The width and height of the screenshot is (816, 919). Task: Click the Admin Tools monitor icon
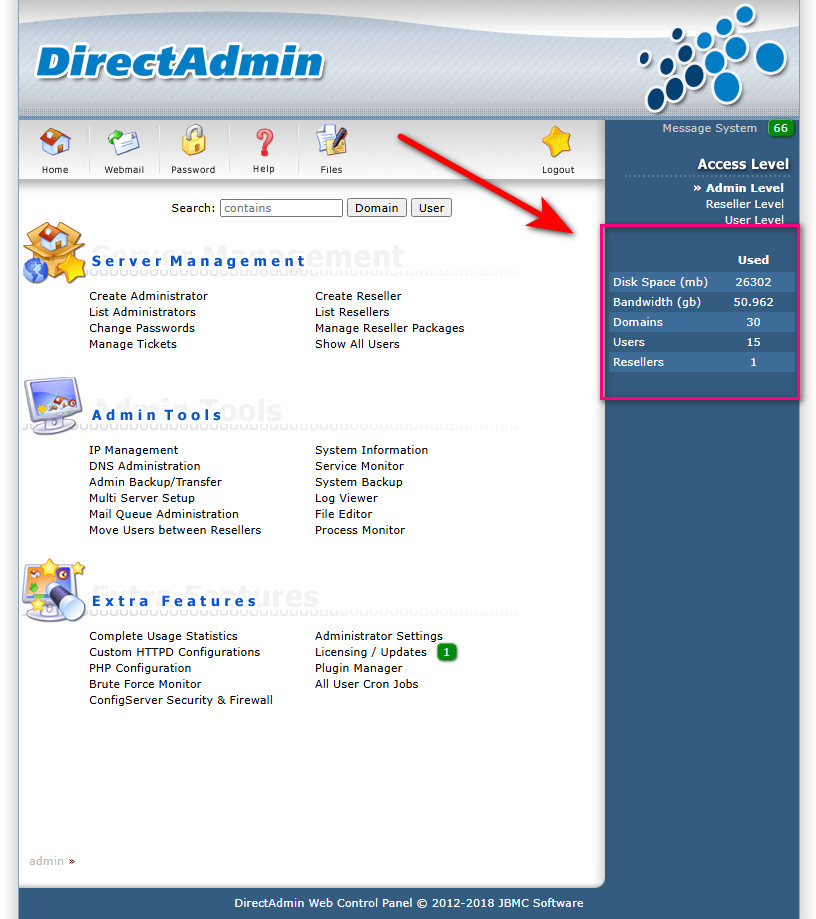[x=52, y=405]
